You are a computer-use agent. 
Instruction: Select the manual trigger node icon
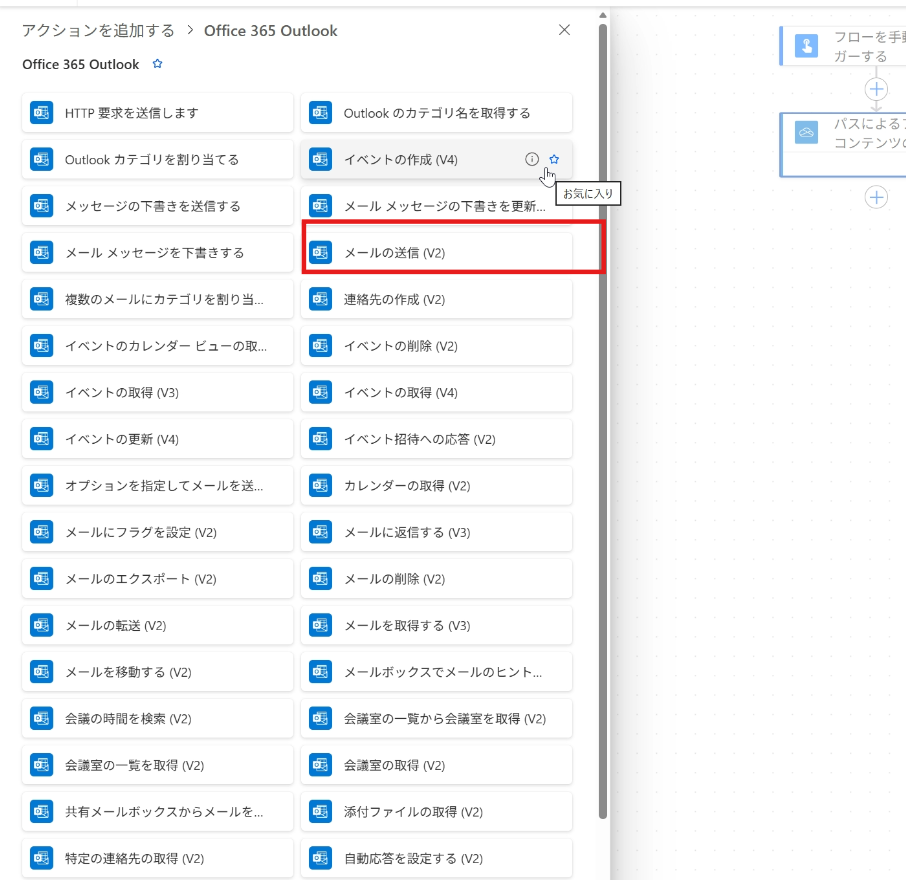pyautogui.click(x=806, y=46)
